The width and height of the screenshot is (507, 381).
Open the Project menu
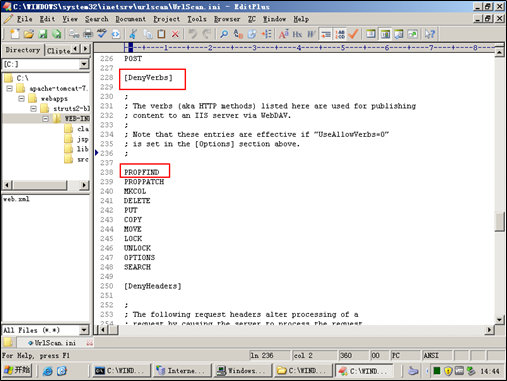pos(167,19)
